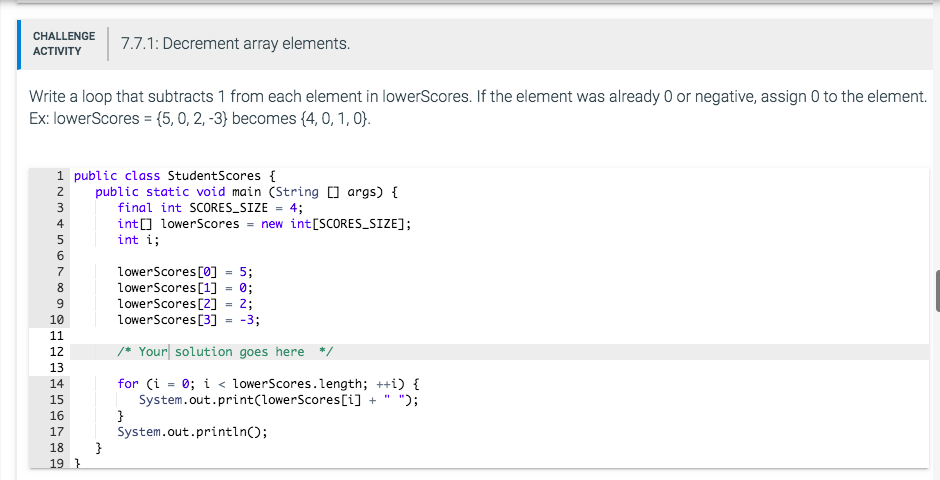Click the title '7.7.1: Decrement array elements.'
The height and width of the screenshot is (480, 940).
point(236,44)
